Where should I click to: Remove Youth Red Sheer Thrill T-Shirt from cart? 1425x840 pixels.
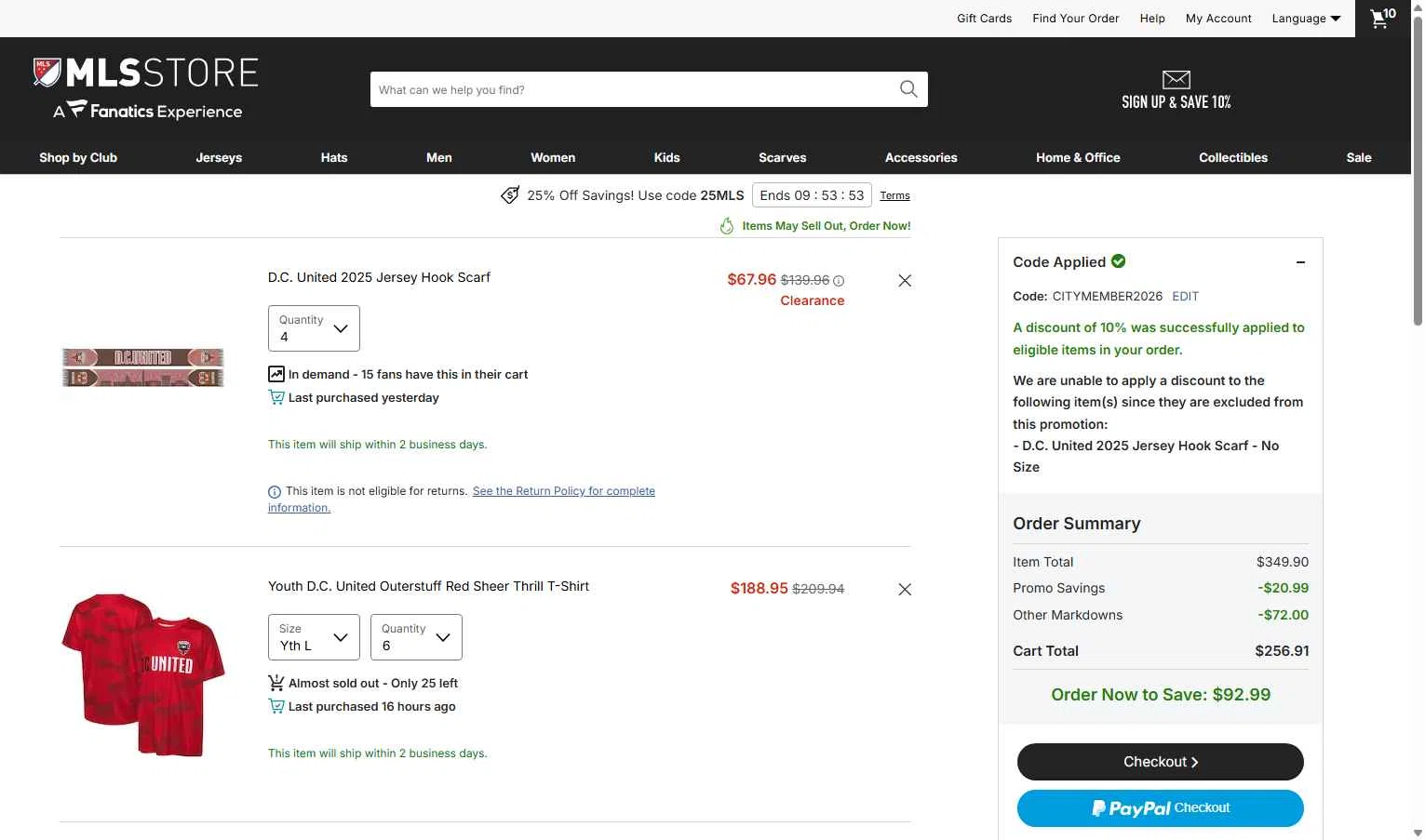(905, 590)
